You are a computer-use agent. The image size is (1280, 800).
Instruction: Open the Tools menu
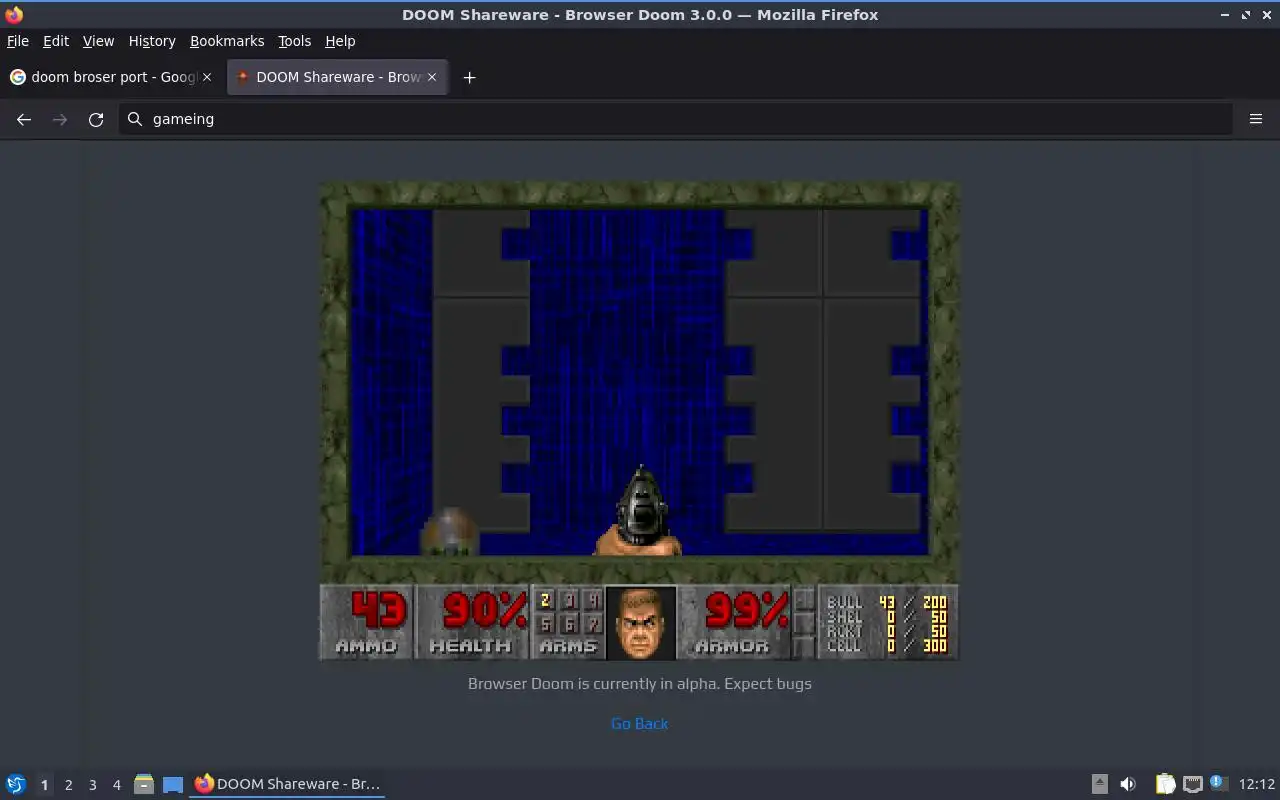click(x=294, y=41)
